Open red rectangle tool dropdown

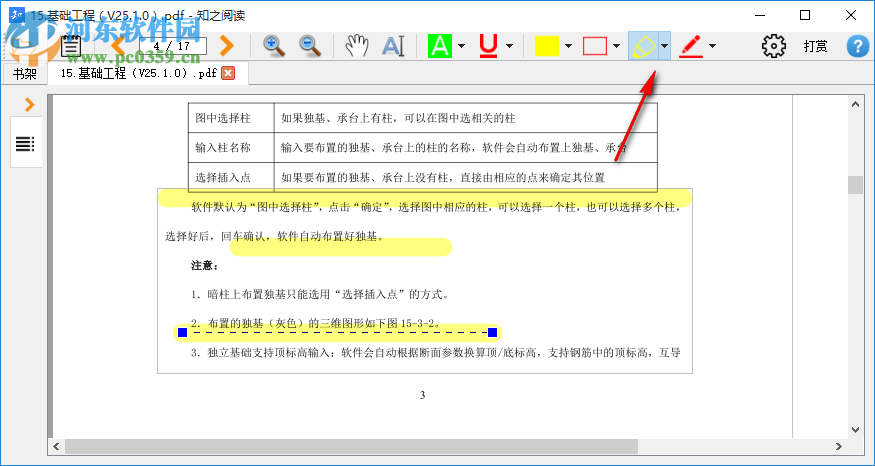point(616,46)
